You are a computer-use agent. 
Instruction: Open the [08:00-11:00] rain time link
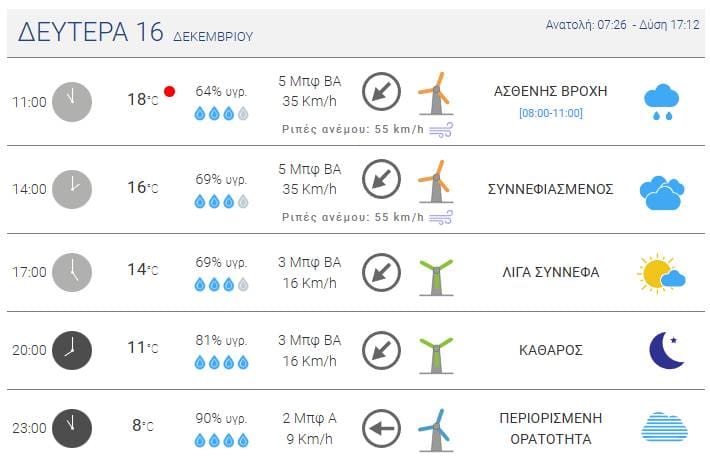[x=551, y=113]
